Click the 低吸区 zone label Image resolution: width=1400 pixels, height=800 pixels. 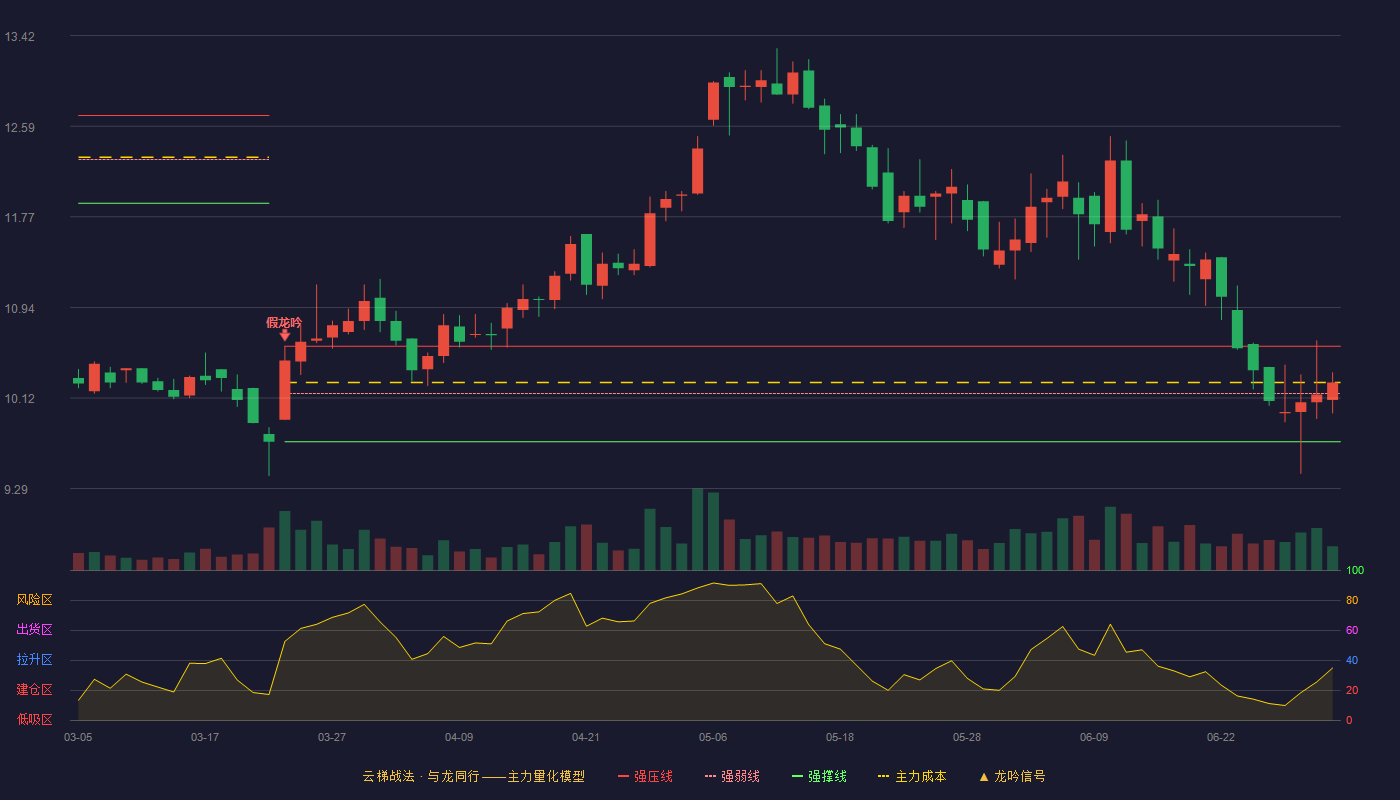pos(34,719)
